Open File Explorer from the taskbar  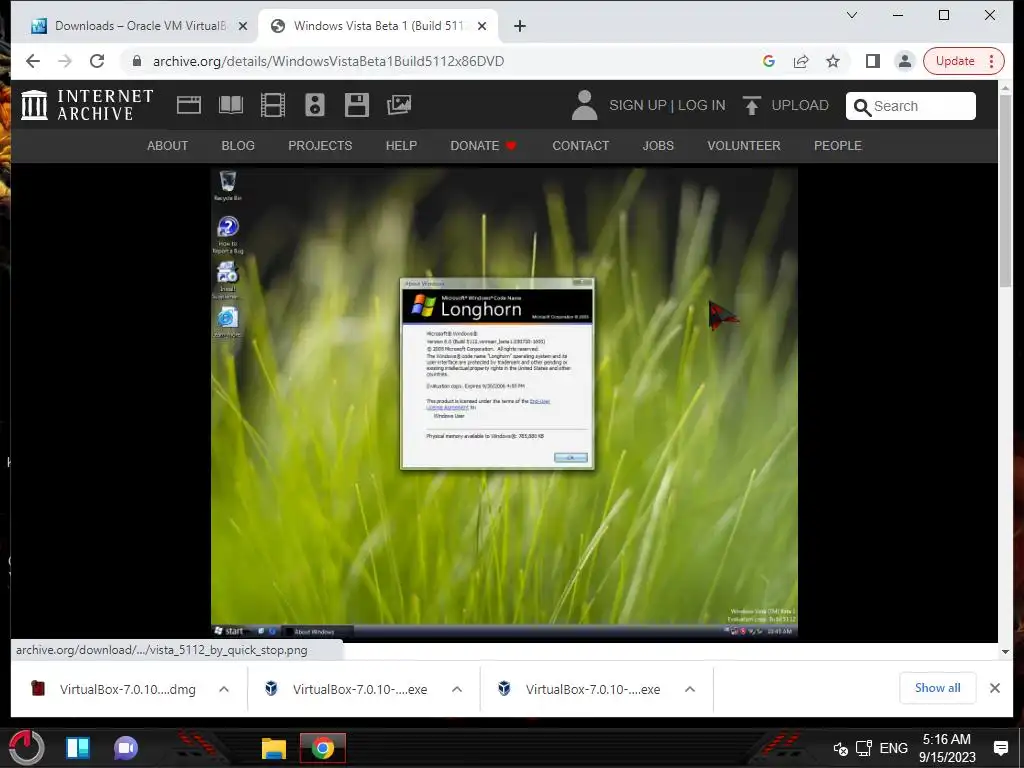coord(274,748)
